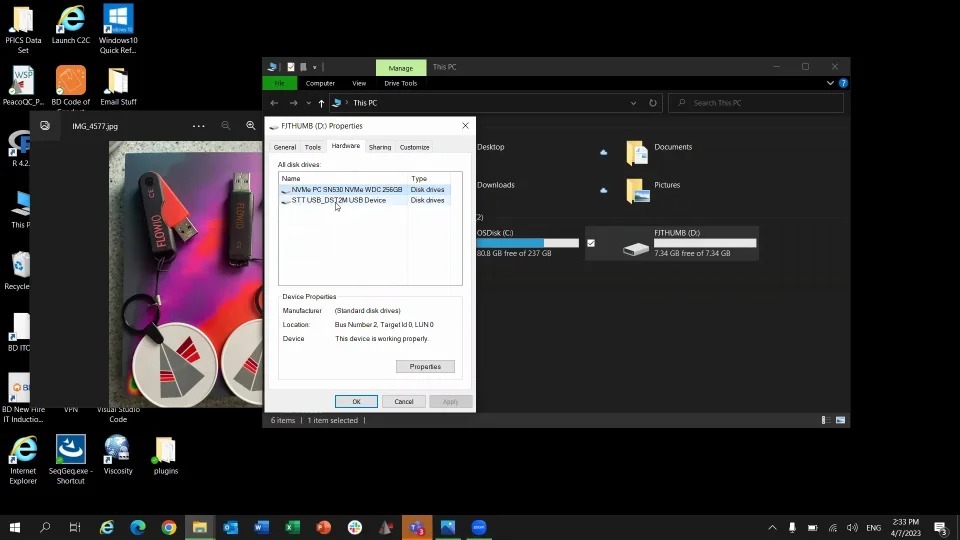Click the File Explorer help question mark icon
Image resolution: width=960 pixels, height=540 pixels.
[x=844, y=83]
